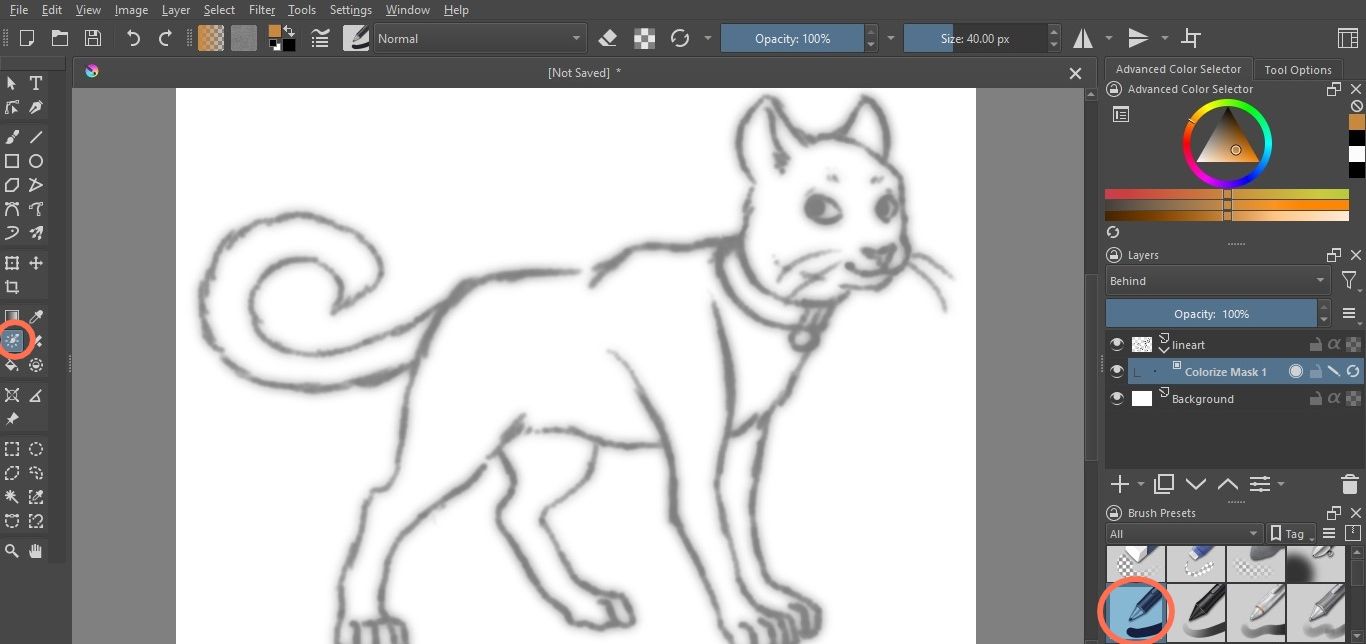
Task: Open the brush editor settings
Action: 321,38
